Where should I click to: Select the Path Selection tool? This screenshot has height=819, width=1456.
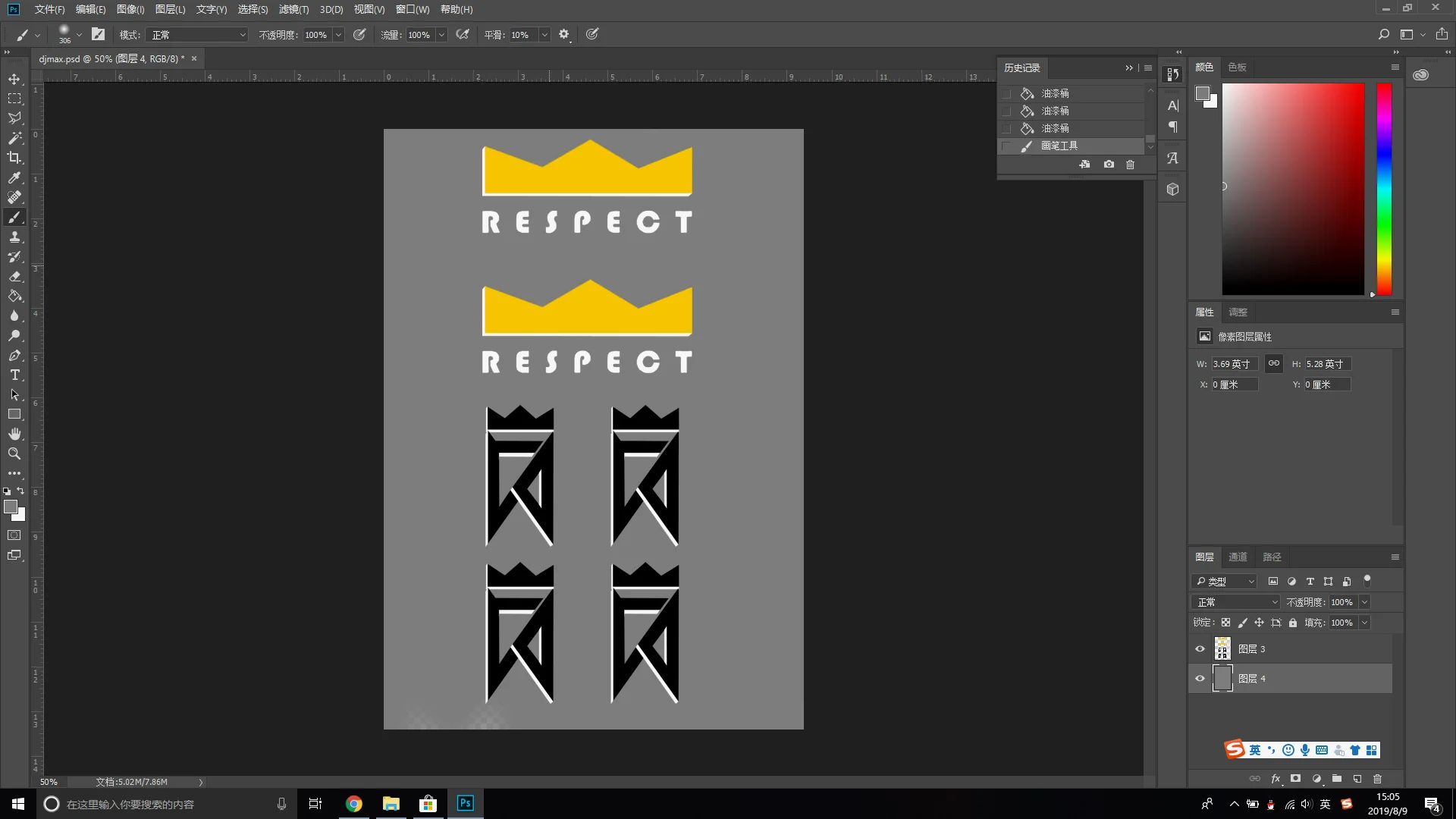(14, 394)
